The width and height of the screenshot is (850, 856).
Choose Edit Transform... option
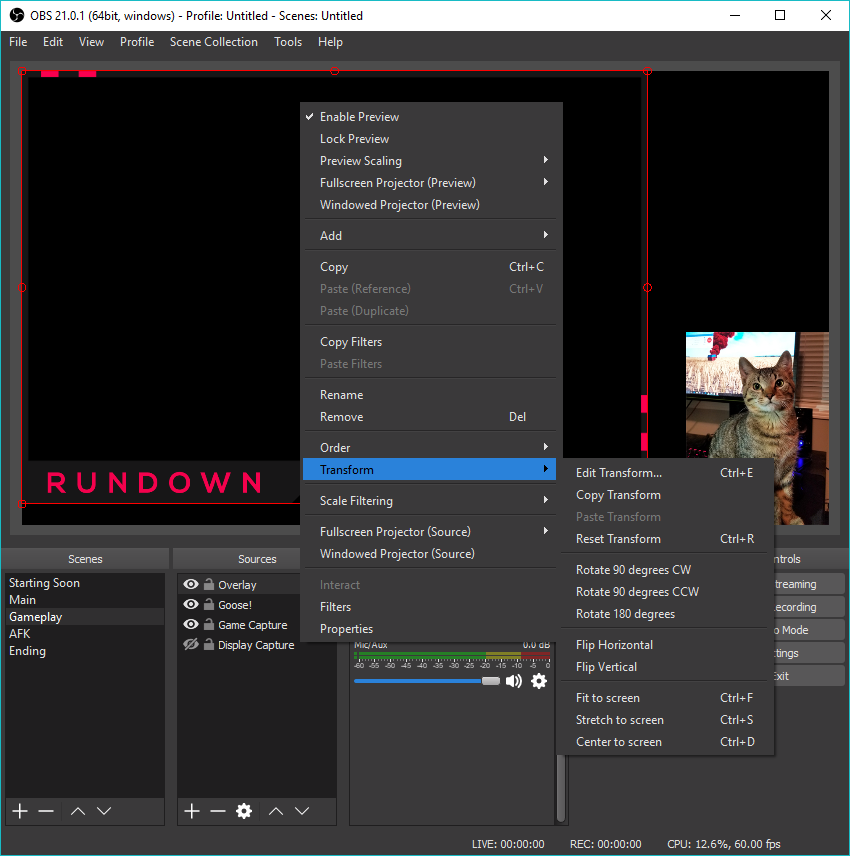pos(665,473)
